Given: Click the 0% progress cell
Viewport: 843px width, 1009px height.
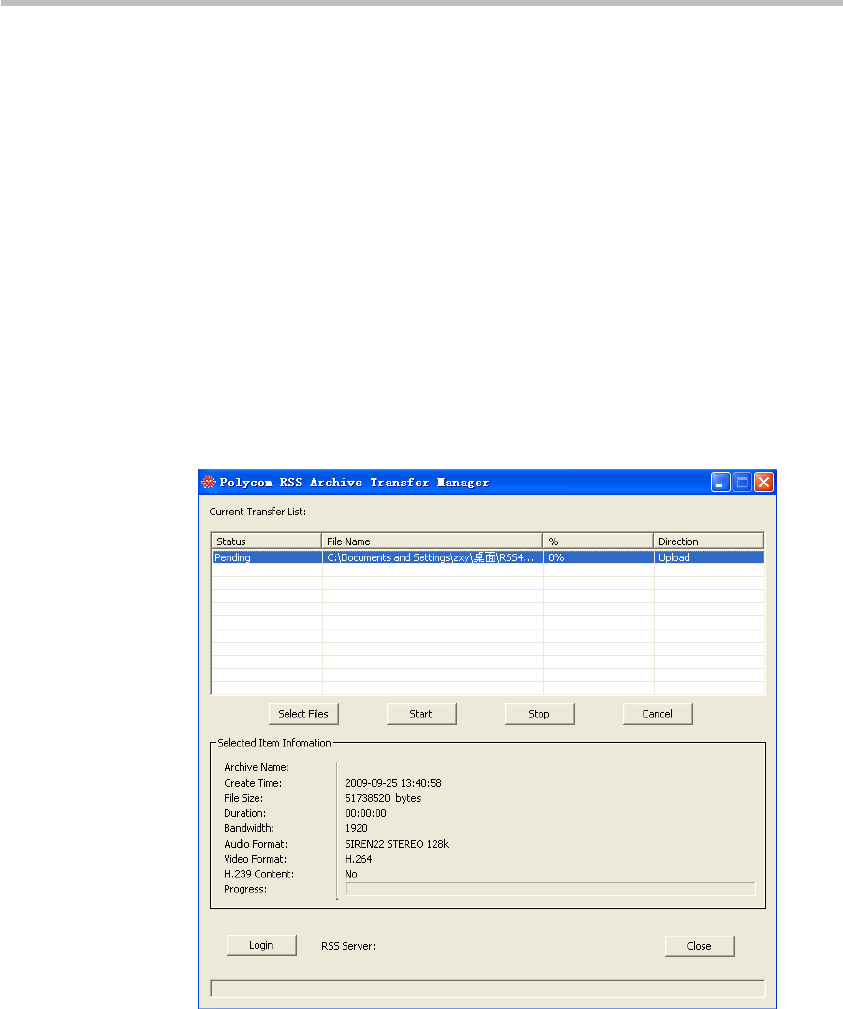Looking at the screenshot, I should coord(598,557).
